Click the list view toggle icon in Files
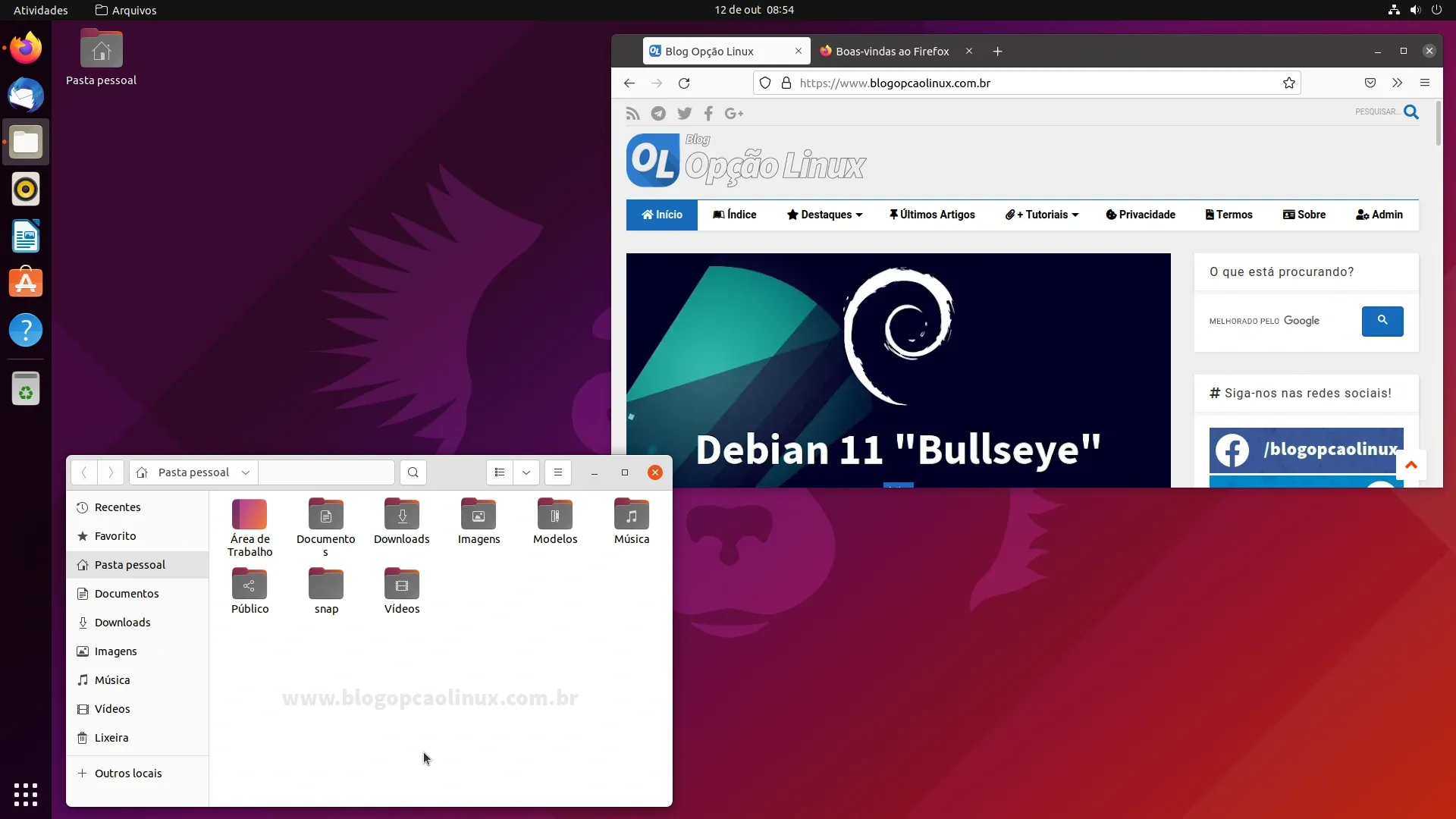The width and height of the screenshot is (1456, 819). (498, 472)
